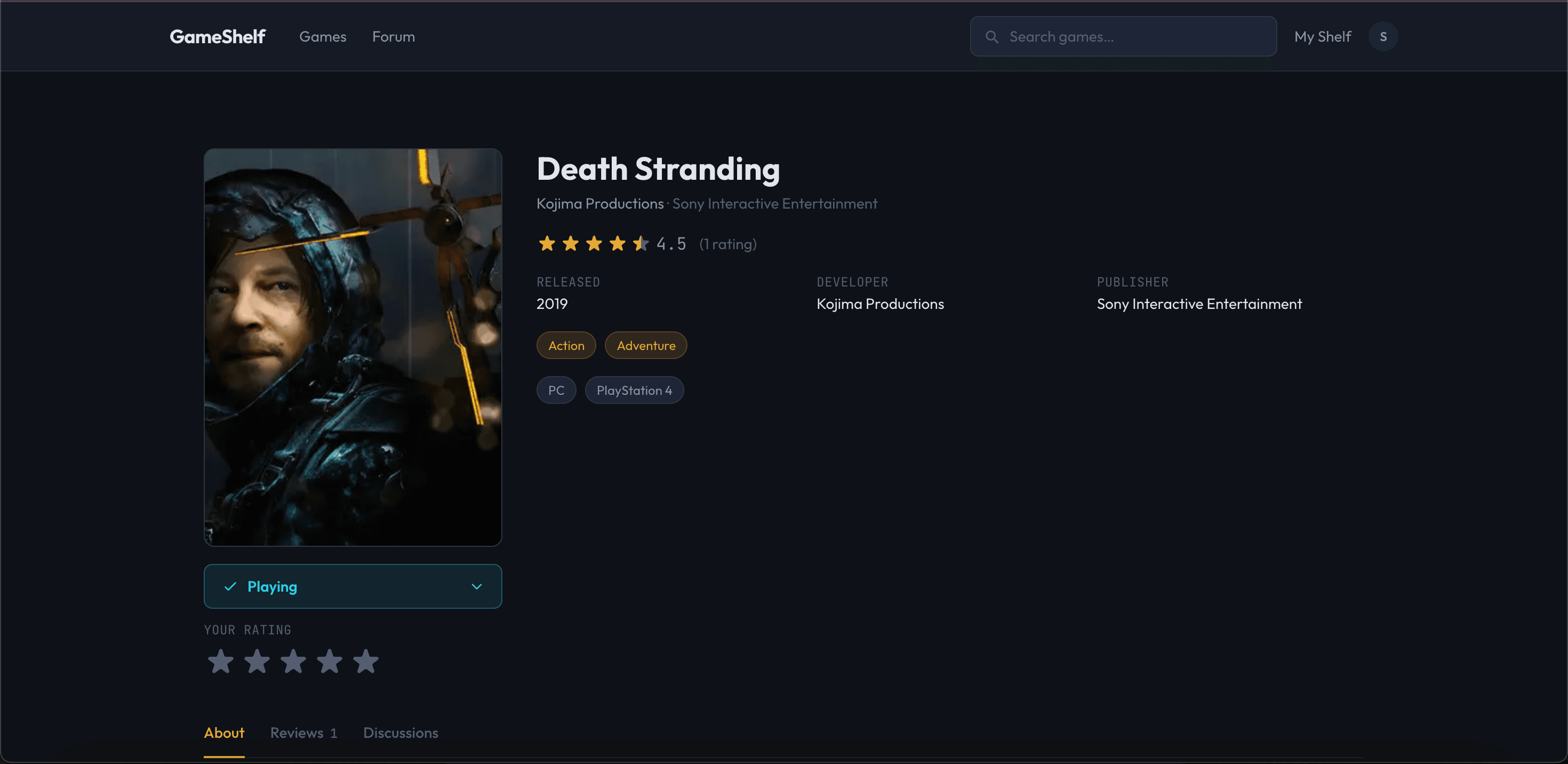Select the third star under Your Rating
This screenshot has width=1568, height=764.
click(x=293, y=662)
